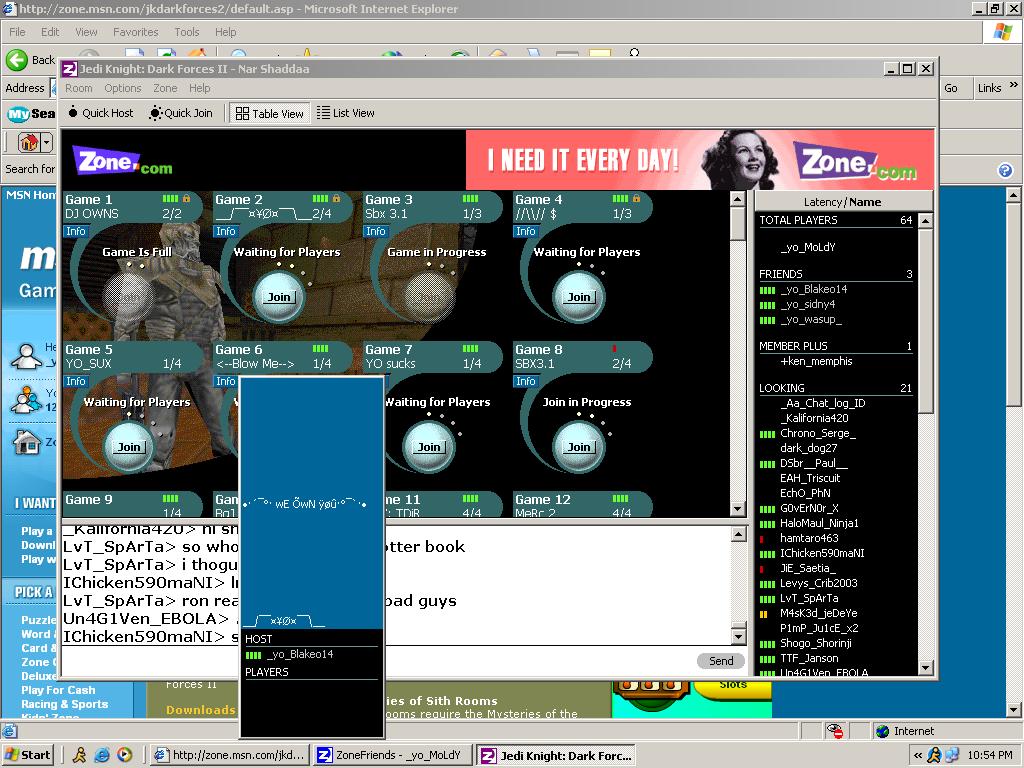1024x768 pixels.
Task: Click the lock icon on Game 2
Action: click(336, 199)
